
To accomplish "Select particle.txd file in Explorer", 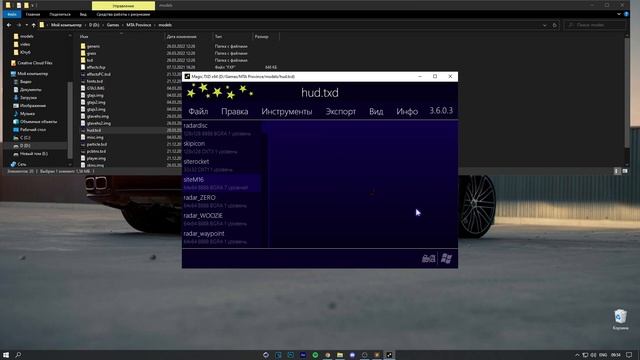I will tap(97, 144).
